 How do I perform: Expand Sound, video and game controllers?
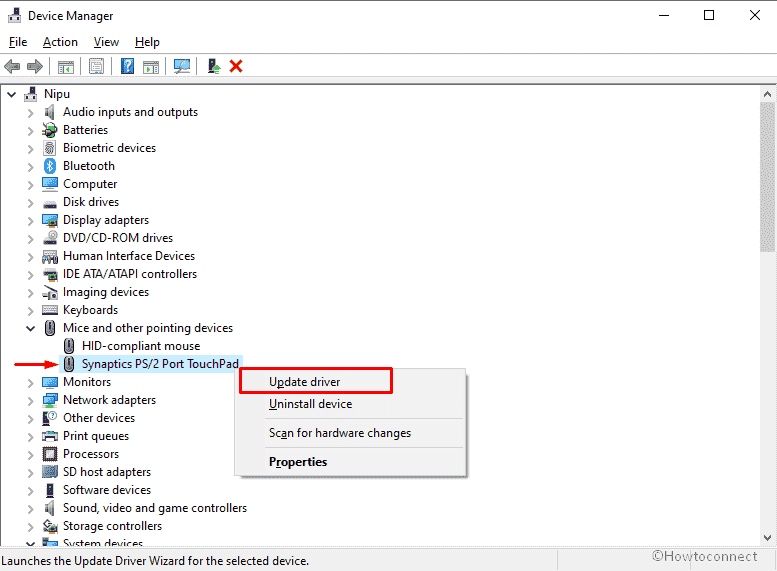(x=31, y=509)
